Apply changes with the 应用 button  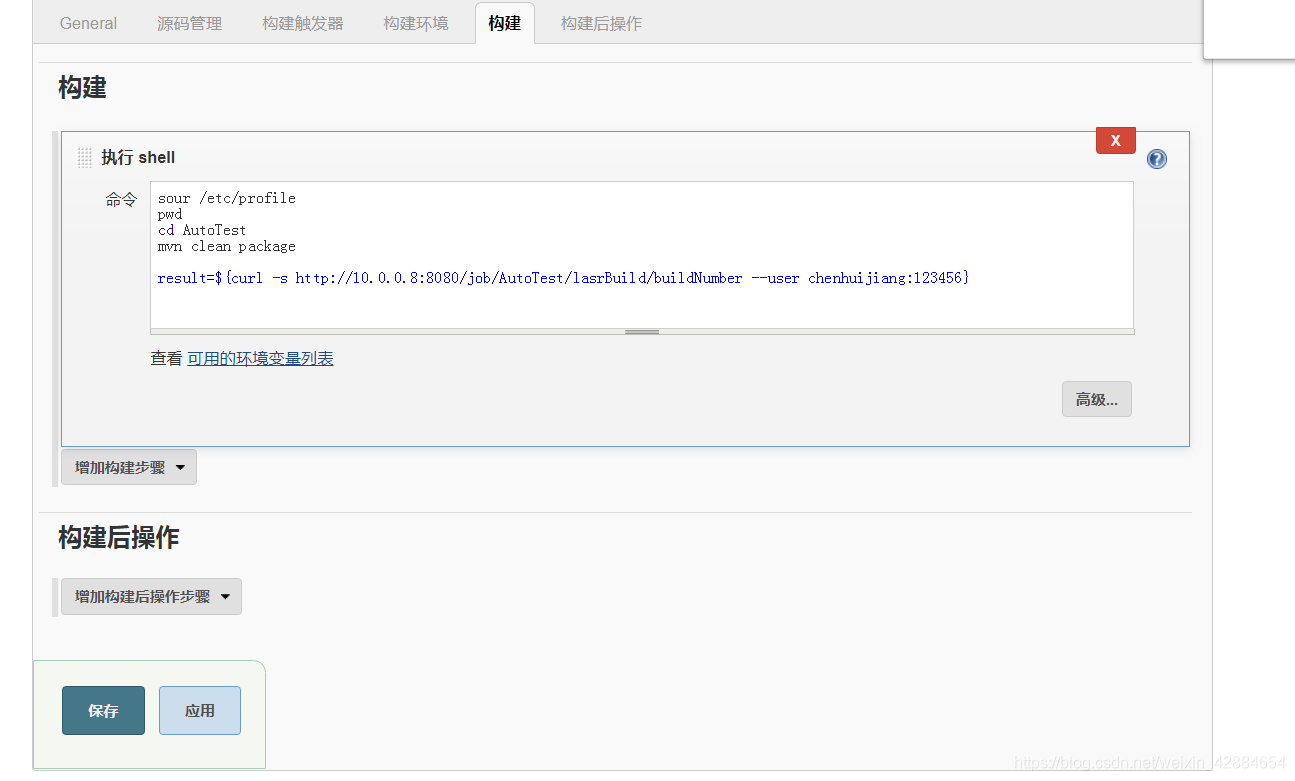tap(200, 710)
